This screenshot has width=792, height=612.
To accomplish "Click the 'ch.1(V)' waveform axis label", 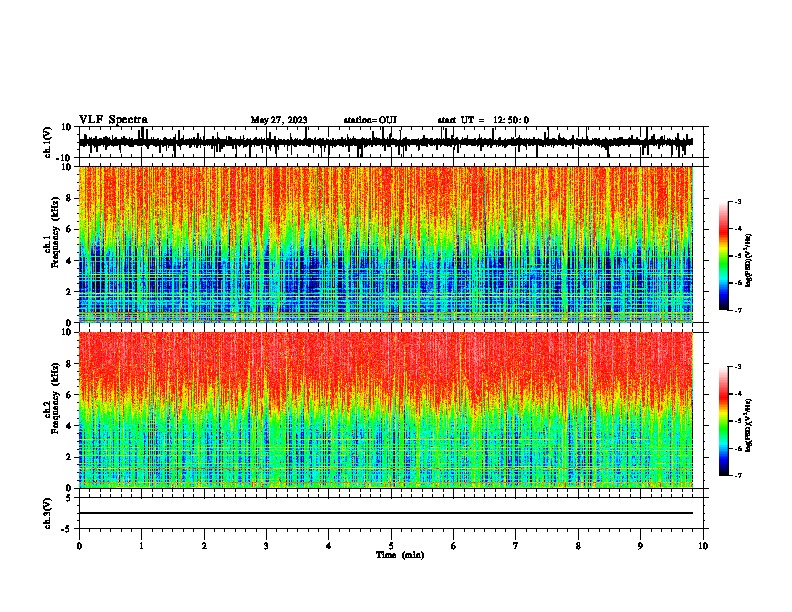I will [x=48, y=142].
